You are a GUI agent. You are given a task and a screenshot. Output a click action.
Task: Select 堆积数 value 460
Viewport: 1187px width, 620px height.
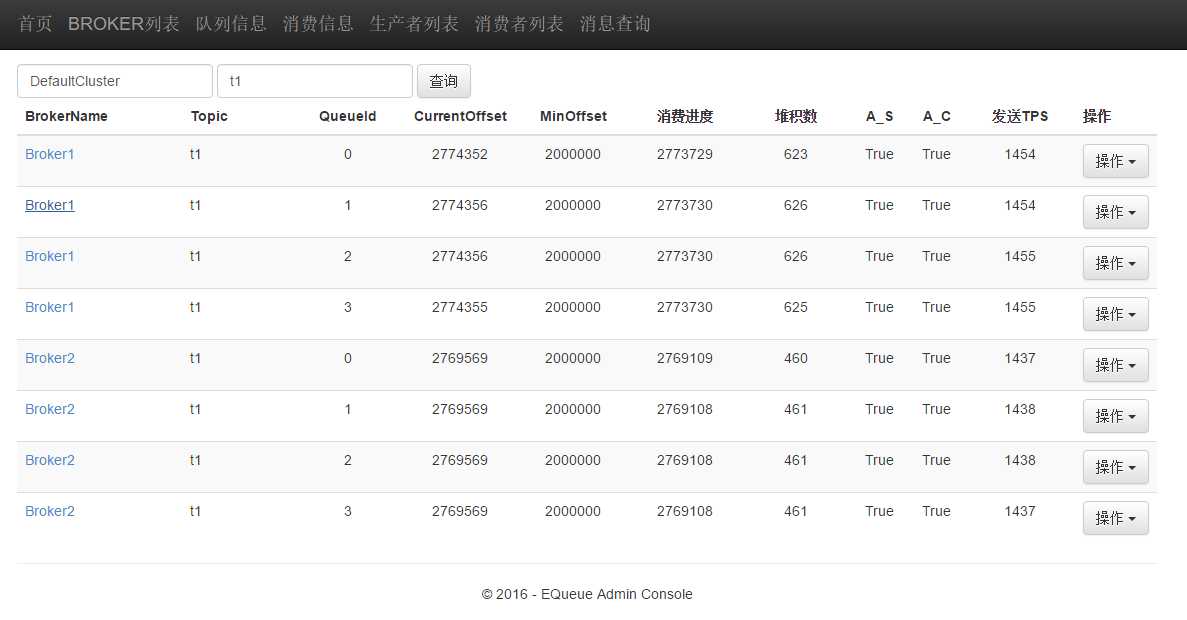click(796, 358)
